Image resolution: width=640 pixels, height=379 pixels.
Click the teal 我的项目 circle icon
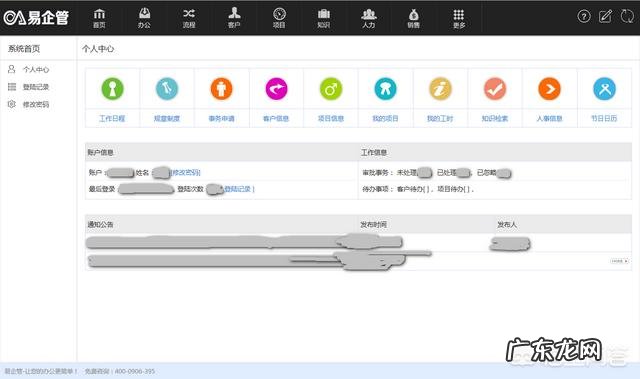(385, 89)
